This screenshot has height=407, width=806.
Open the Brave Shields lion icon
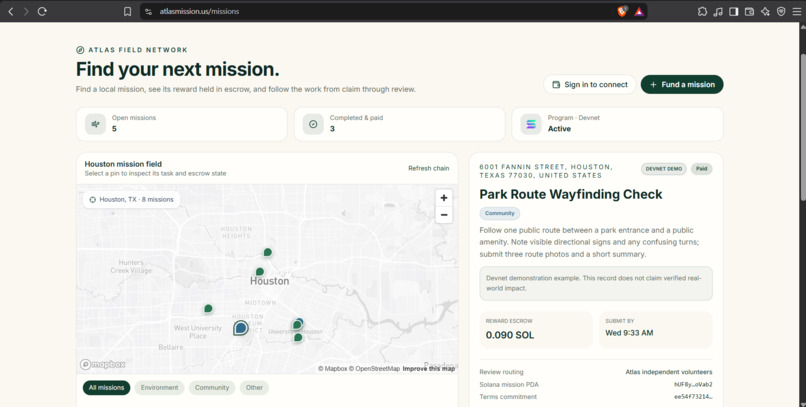pyautogui.click(x=622, y=11)
